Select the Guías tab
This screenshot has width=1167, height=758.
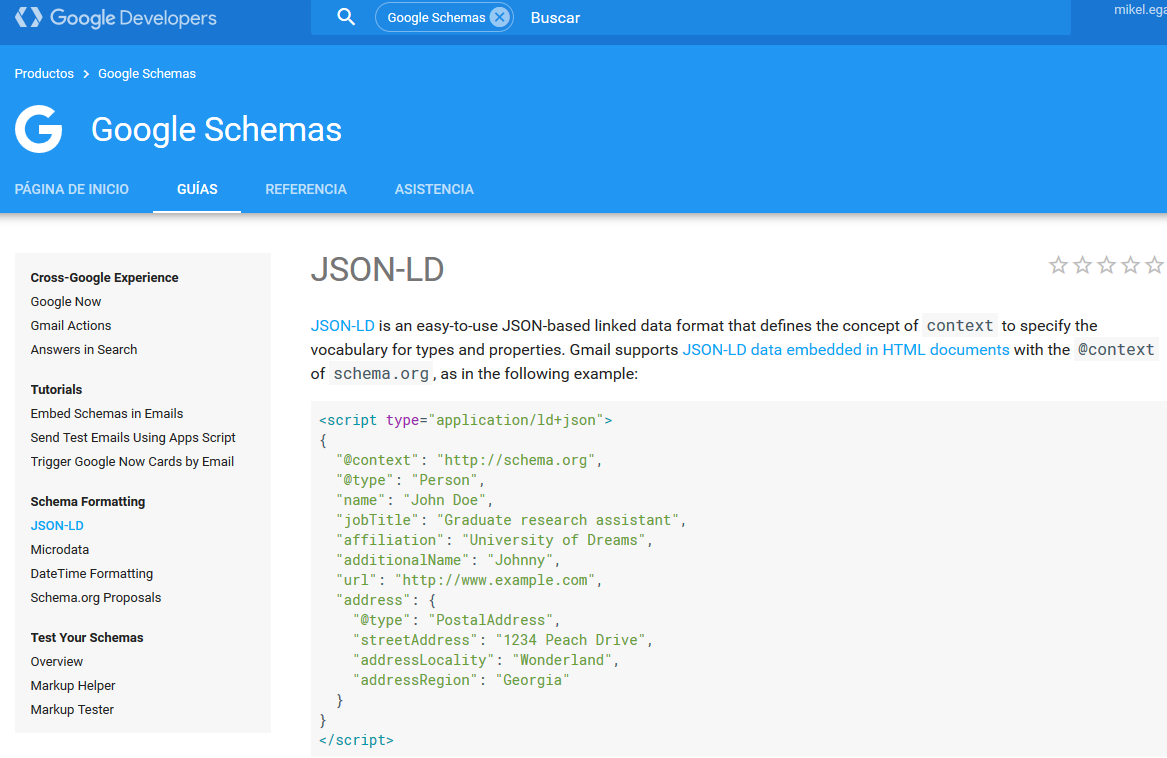tap(197, 189)
